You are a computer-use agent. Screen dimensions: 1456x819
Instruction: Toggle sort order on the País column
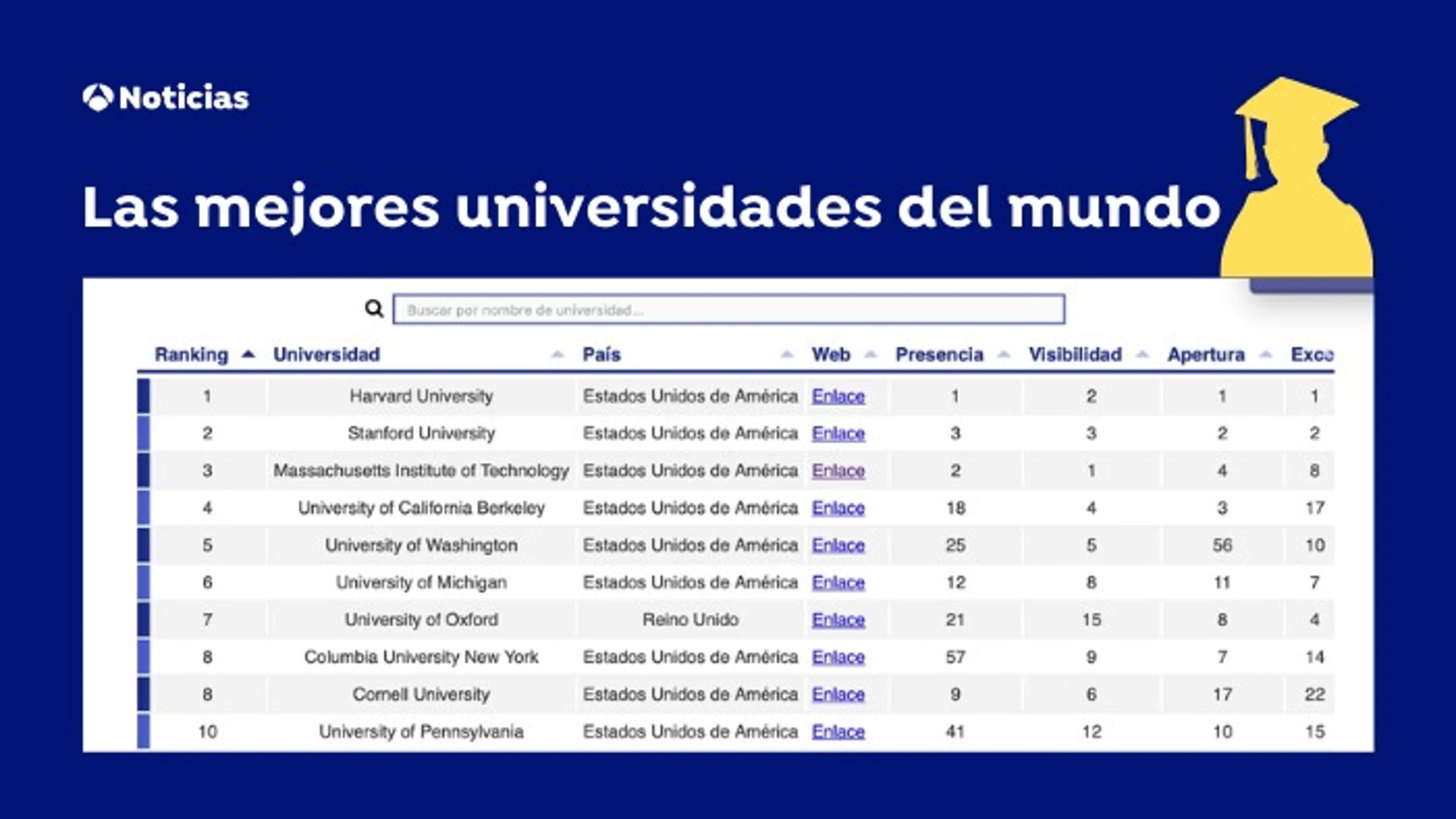(786, 355)
